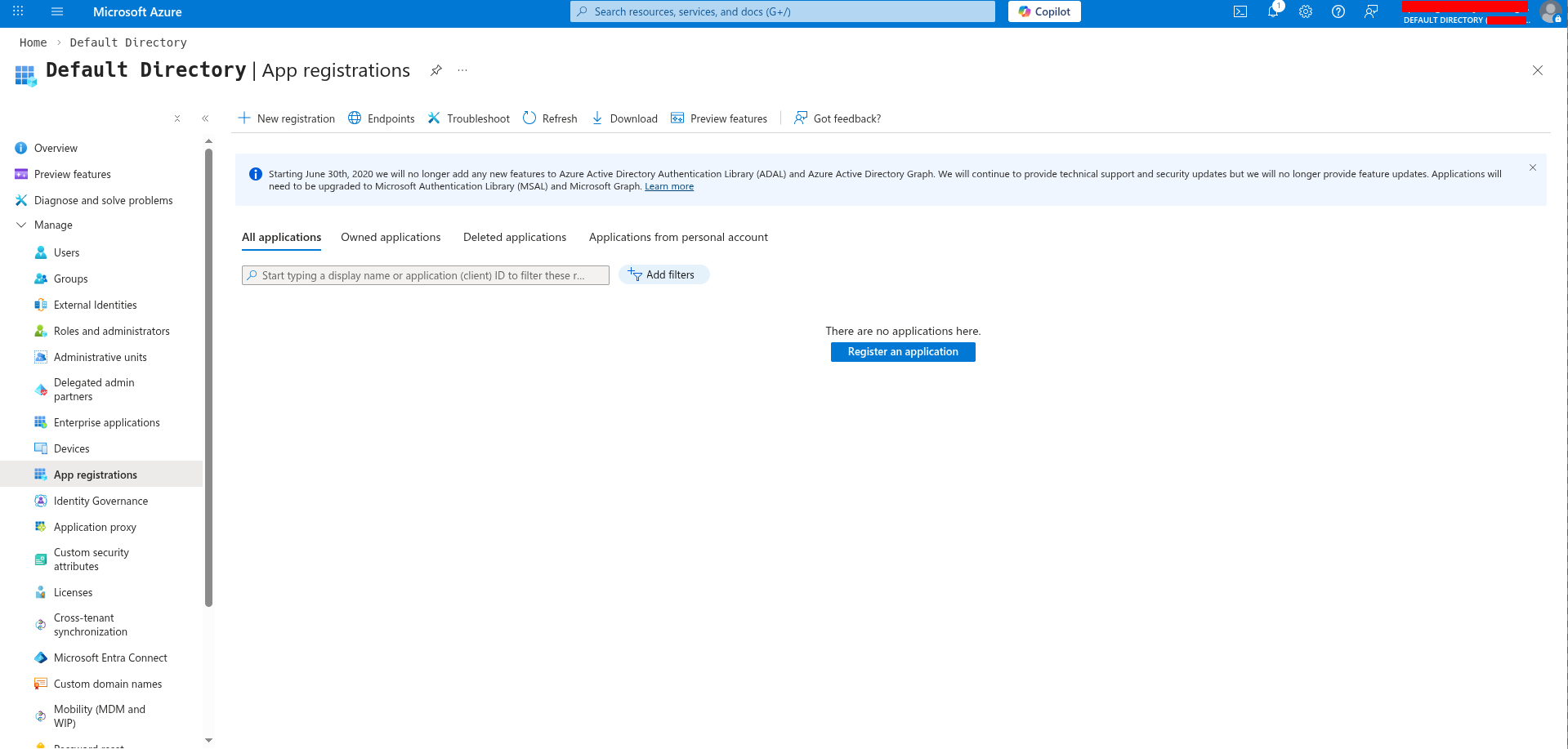This screenshot has height=749, width=1568.
Task: View Azure notifications bell
Action: (x=1272, y=11)
